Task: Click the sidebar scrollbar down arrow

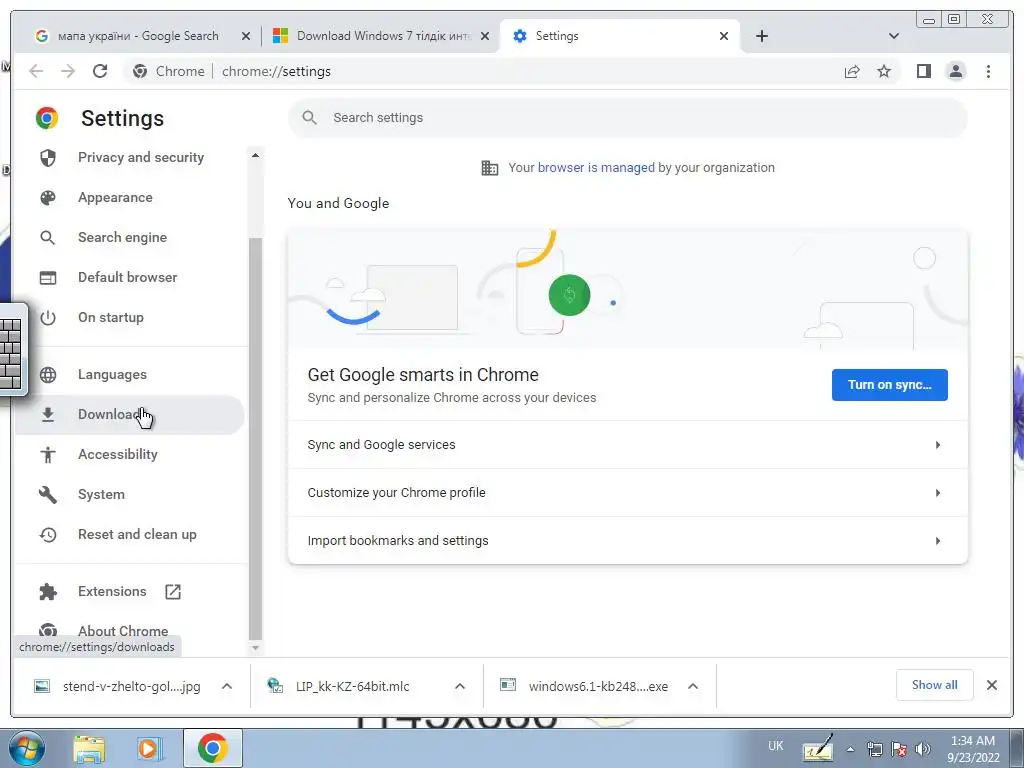Action: (255, 648)
